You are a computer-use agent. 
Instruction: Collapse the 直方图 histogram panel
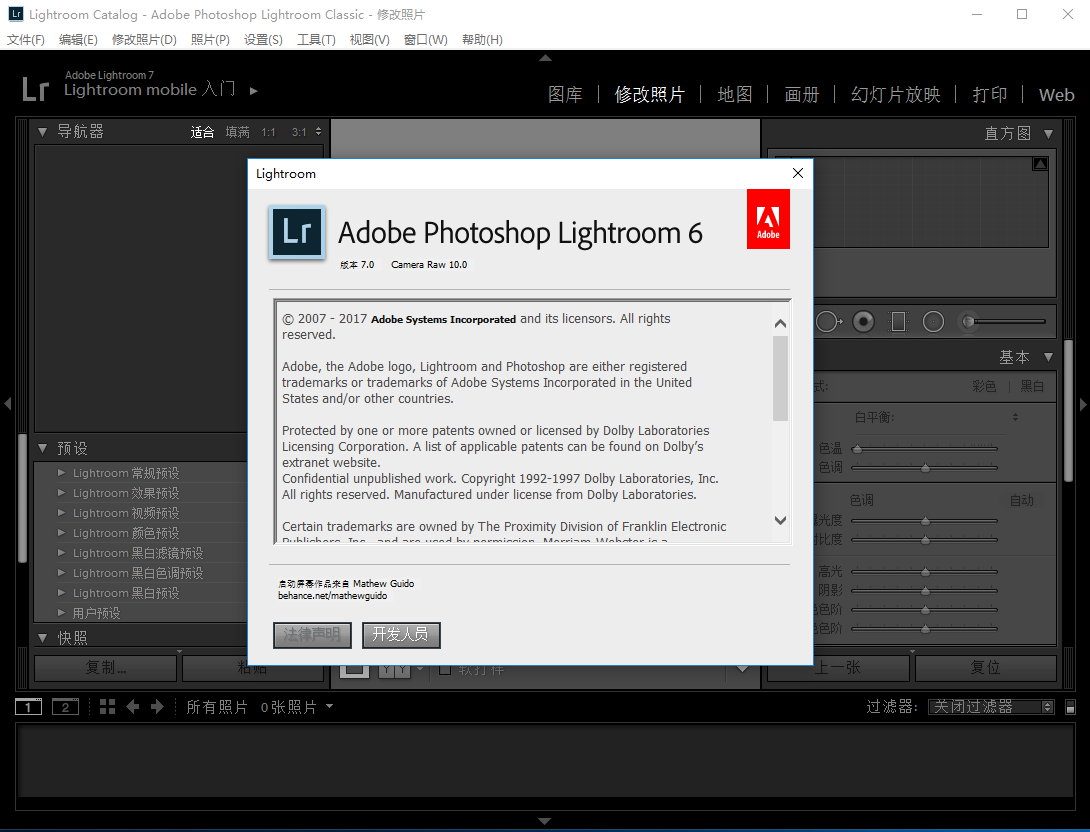click(x=1048, y=133)
